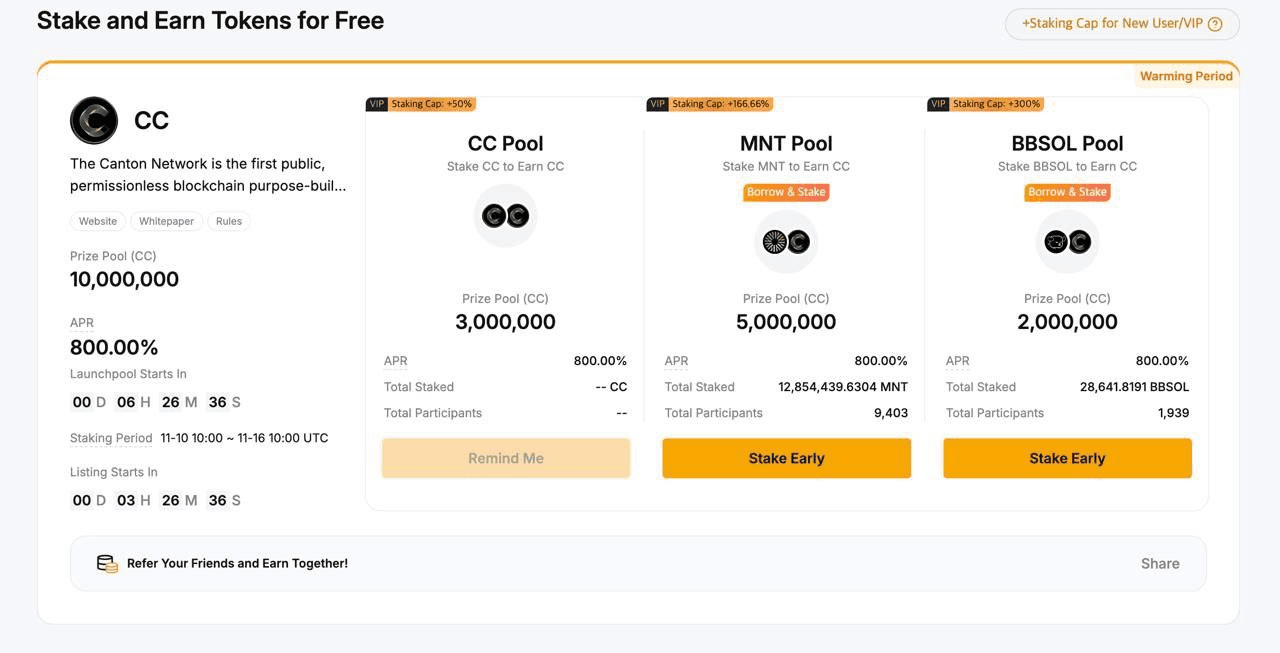Open the Whitepaper link

[166, 221]
